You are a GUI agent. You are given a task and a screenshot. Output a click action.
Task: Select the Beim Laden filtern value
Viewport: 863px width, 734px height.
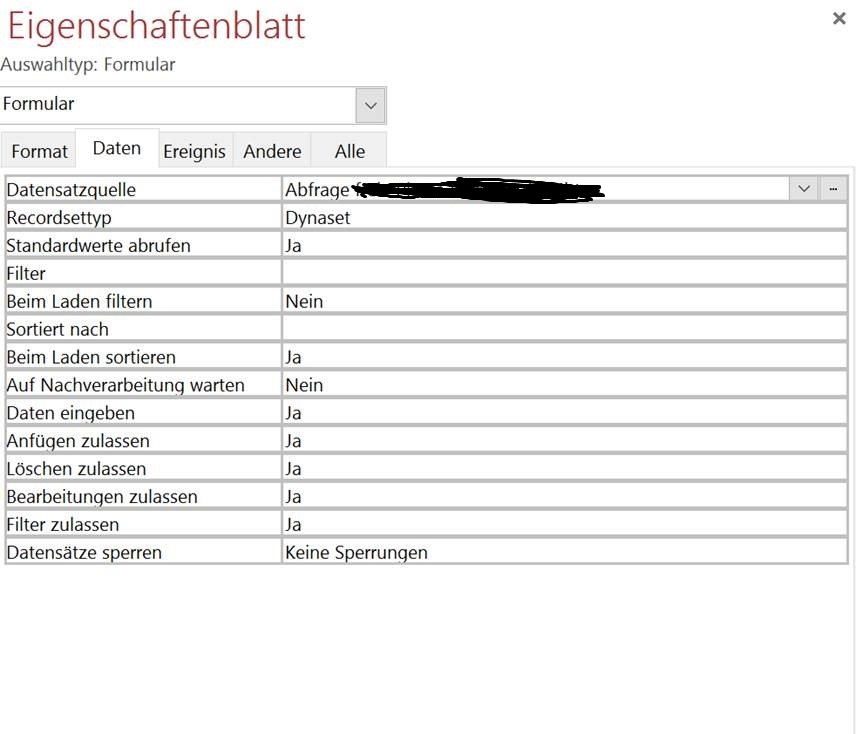[x=564, y=301]
